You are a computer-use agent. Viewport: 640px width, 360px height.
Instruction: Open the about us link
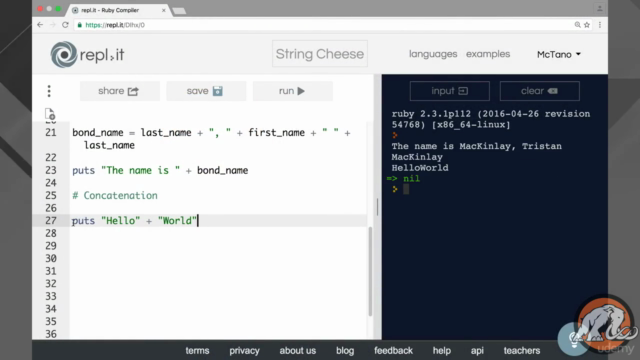(x=298, y=351)
